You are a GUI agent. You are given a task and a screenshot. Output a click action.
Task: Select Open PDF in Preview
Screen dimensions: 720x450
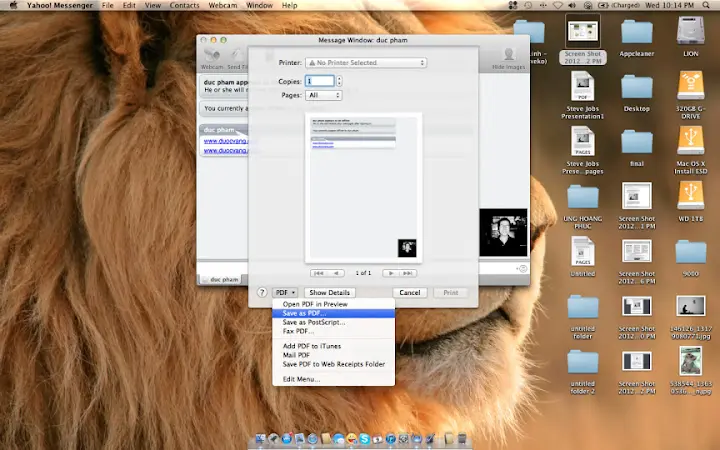[x=314, y=304]
